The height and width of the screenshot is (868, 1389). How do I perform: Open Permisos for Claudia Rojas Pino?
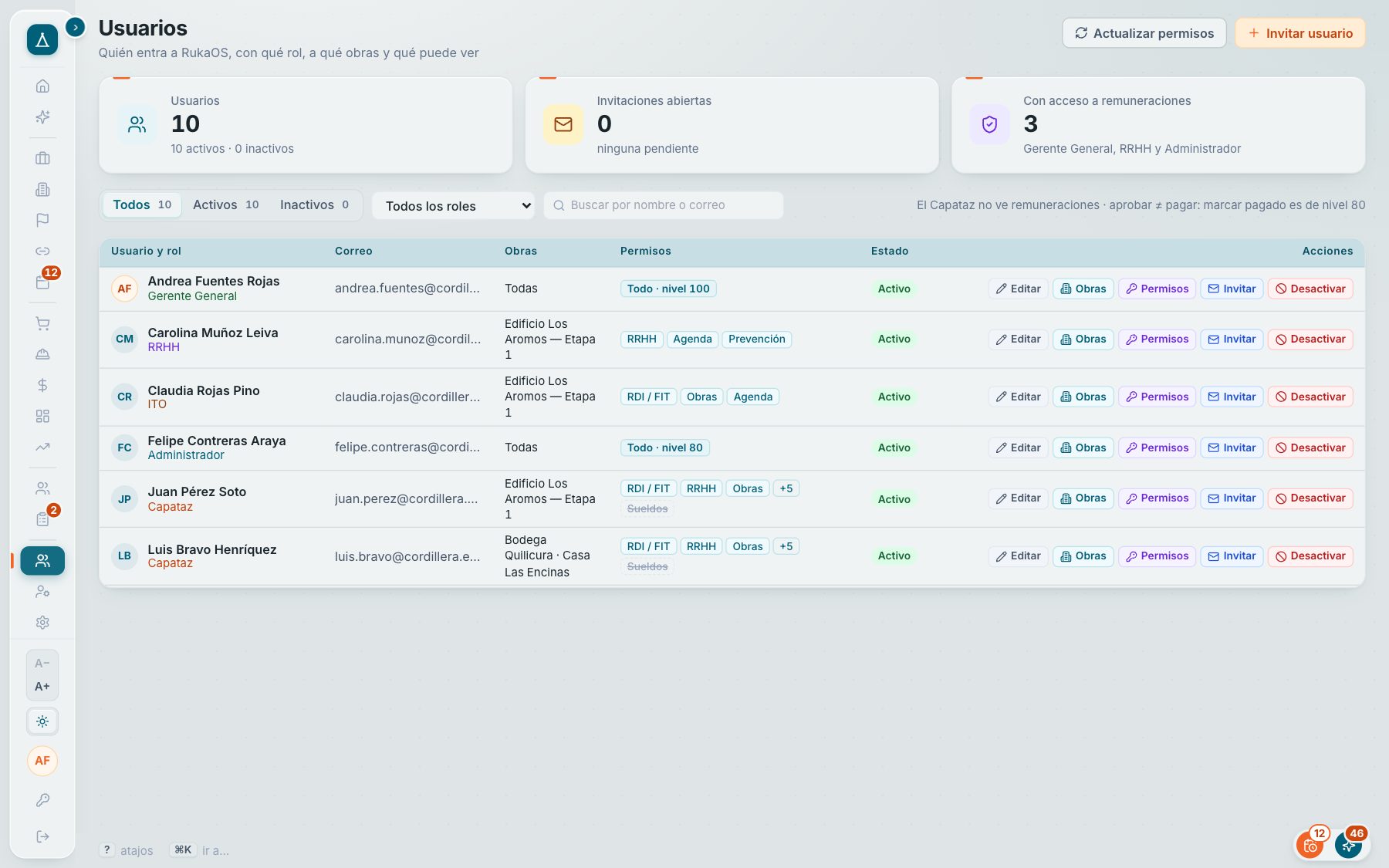point(1157,397)
